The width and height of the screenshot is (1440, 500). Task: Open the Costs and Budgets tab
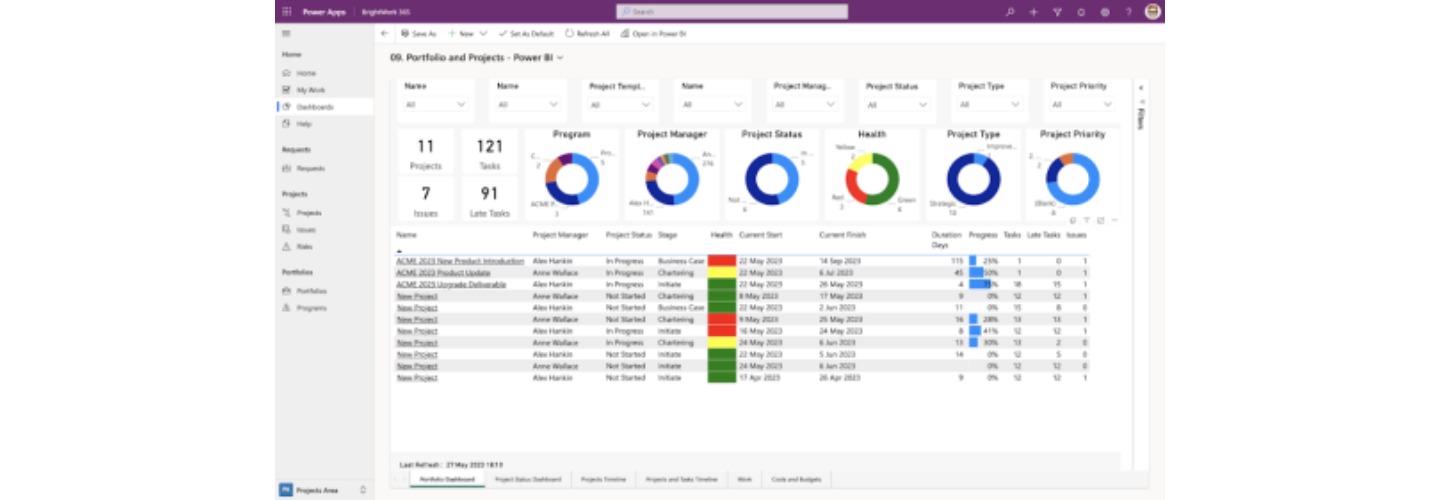796,480
